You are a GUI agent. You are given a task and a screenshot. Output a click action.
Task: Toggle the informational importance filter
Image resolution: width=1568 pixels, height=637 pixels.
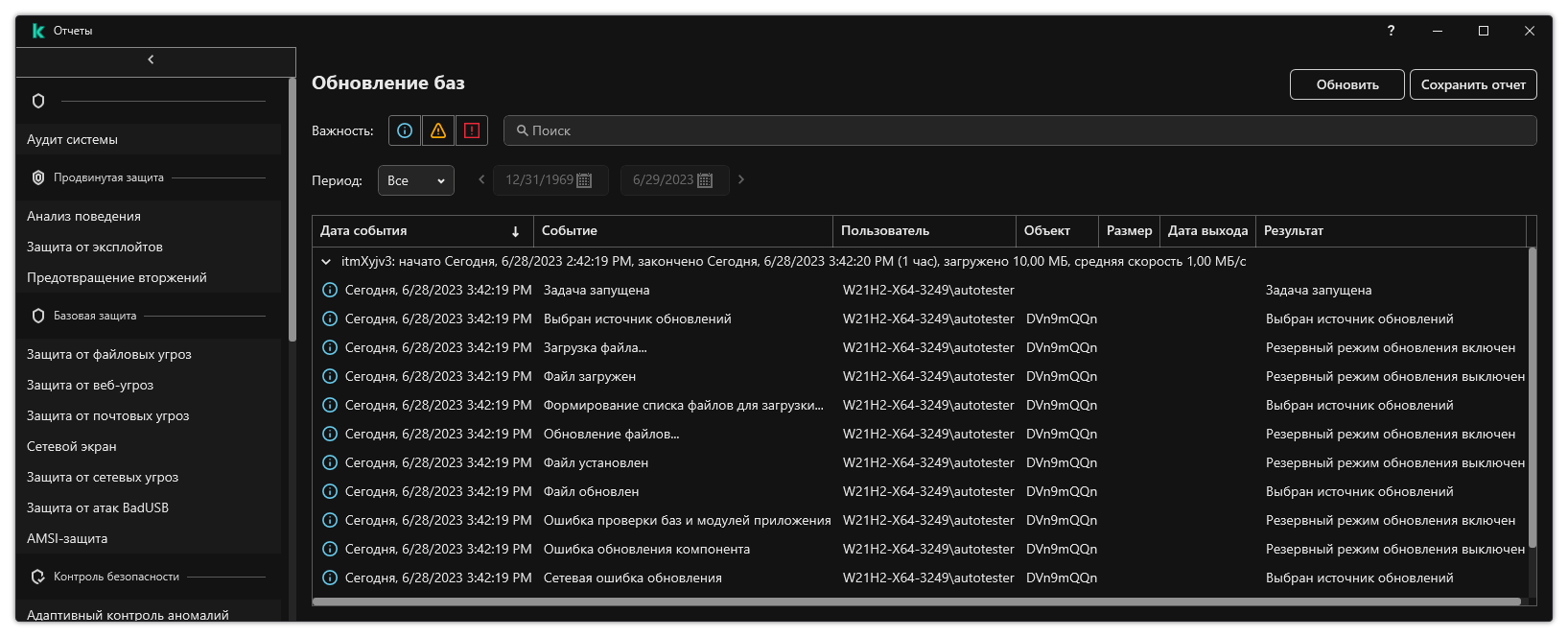(x=405, y=130)
